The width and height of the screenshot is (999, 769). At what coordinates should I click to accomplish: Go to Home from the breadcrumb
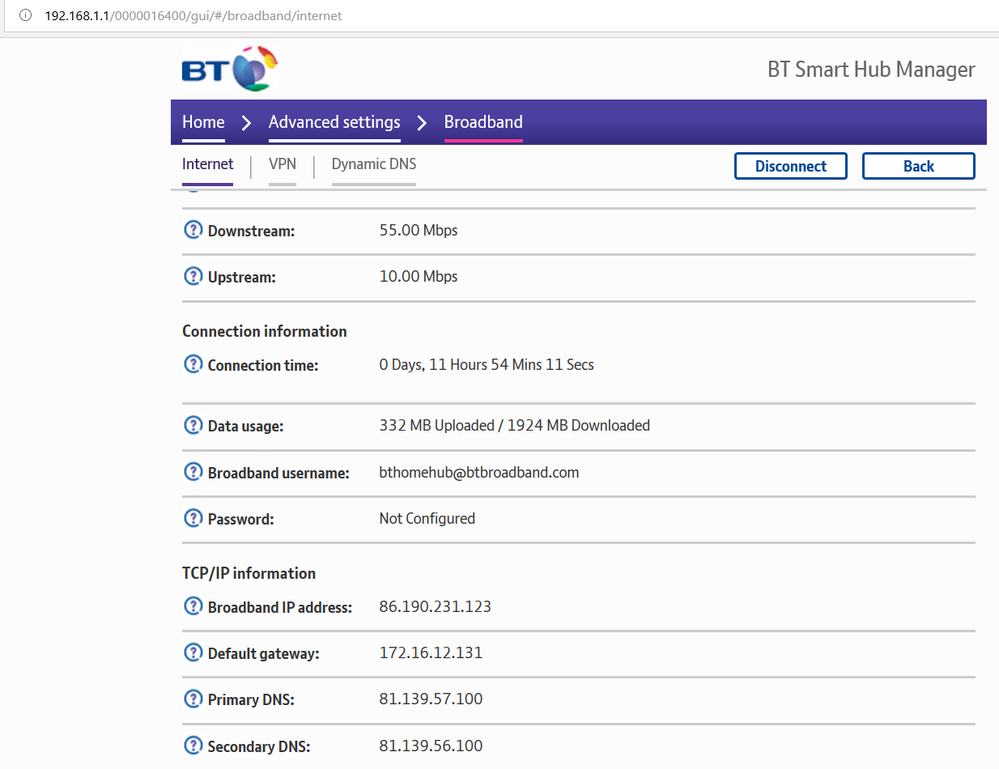[202, 122]
